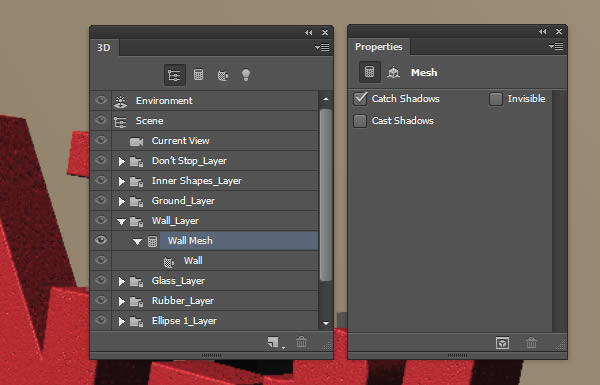Close the 3D panel

coord(325,33)
